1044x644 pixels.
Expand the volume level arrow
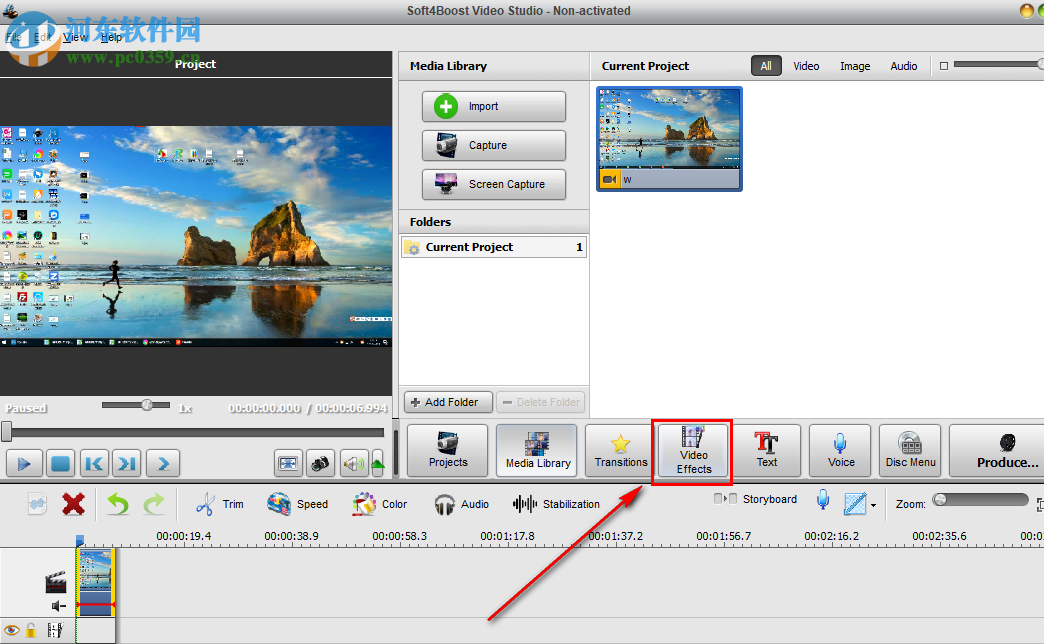[378, 464]
